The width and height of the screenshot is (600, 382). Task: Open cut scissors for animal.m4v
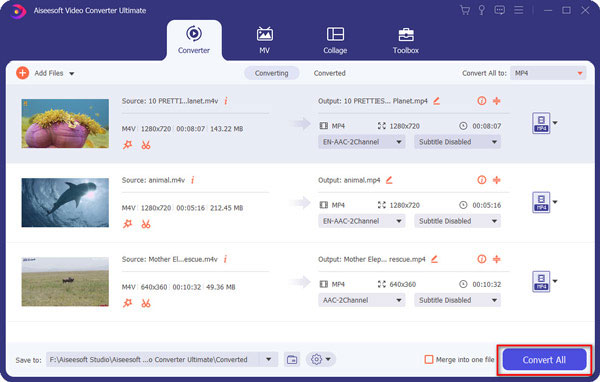(145, 224)
